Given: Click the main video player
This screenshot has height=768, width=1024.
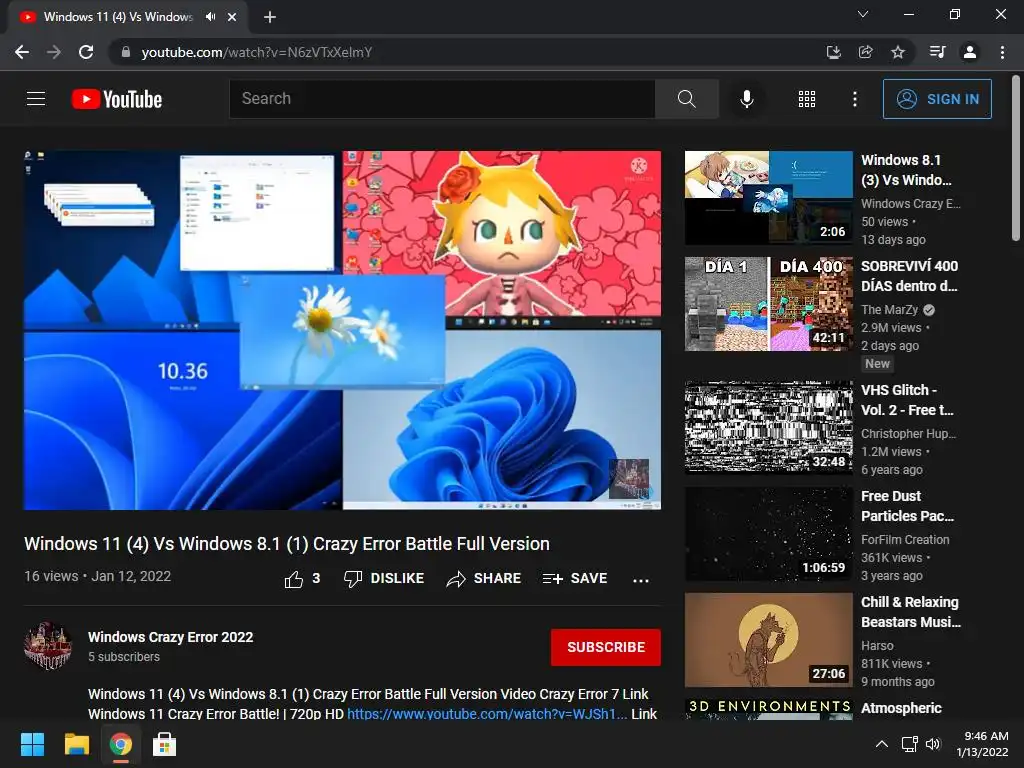Looking at the screenshot, I should pos(342,330).
